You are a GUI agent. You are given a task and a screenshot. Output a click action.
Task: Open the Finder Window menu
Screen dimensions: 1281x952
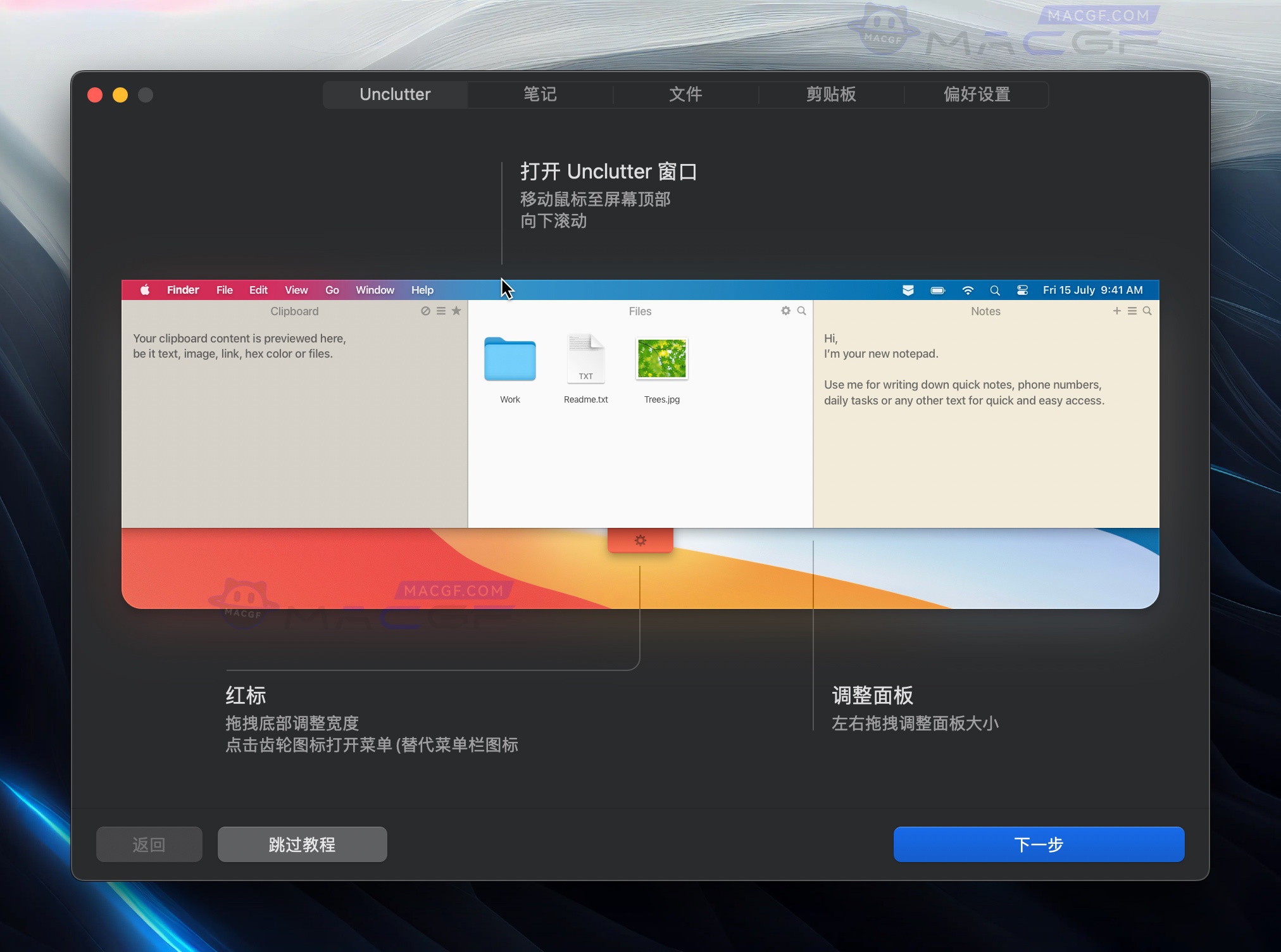click(374, 290)
